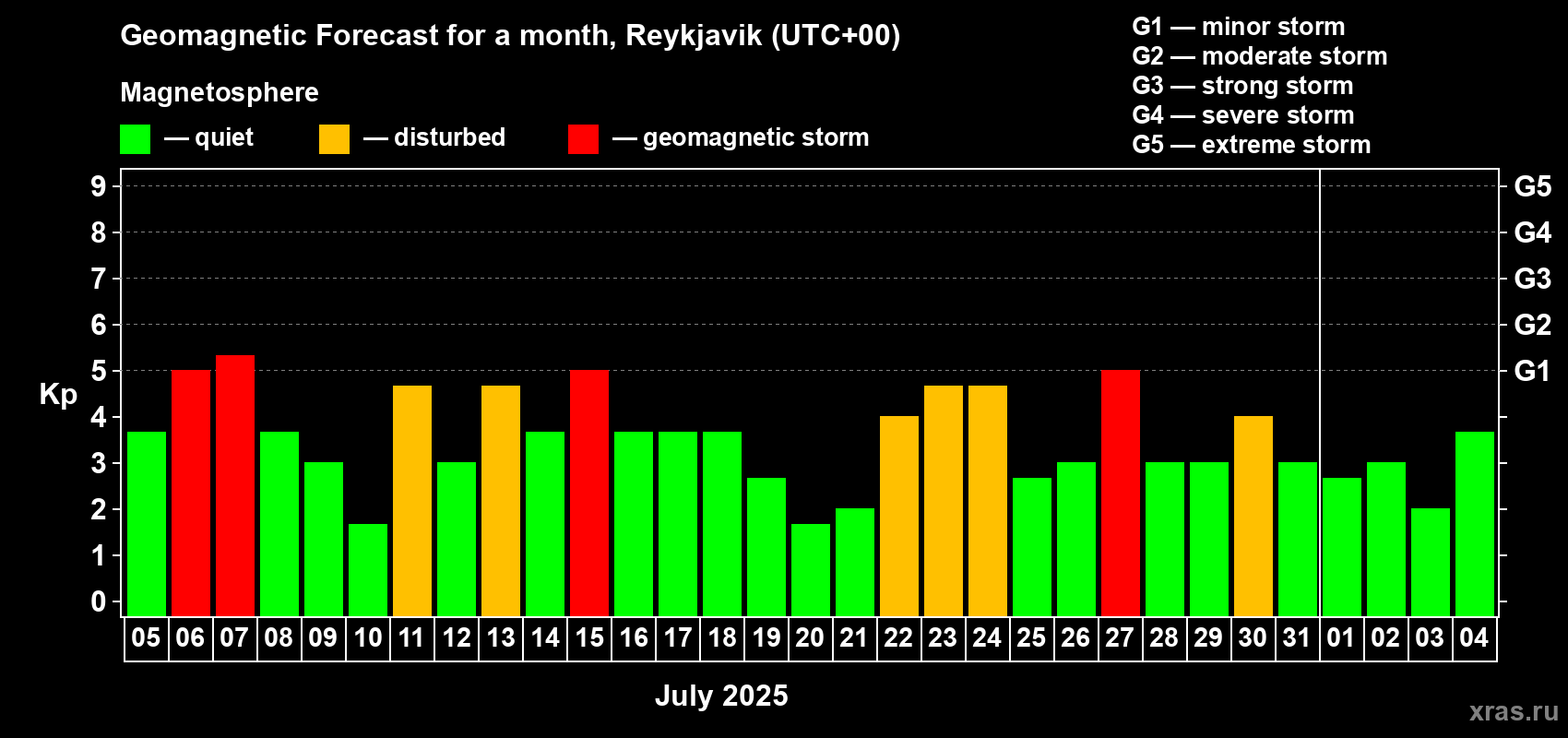
Task: Select the short green bar for date 10
Action: (x=368, y=570)
